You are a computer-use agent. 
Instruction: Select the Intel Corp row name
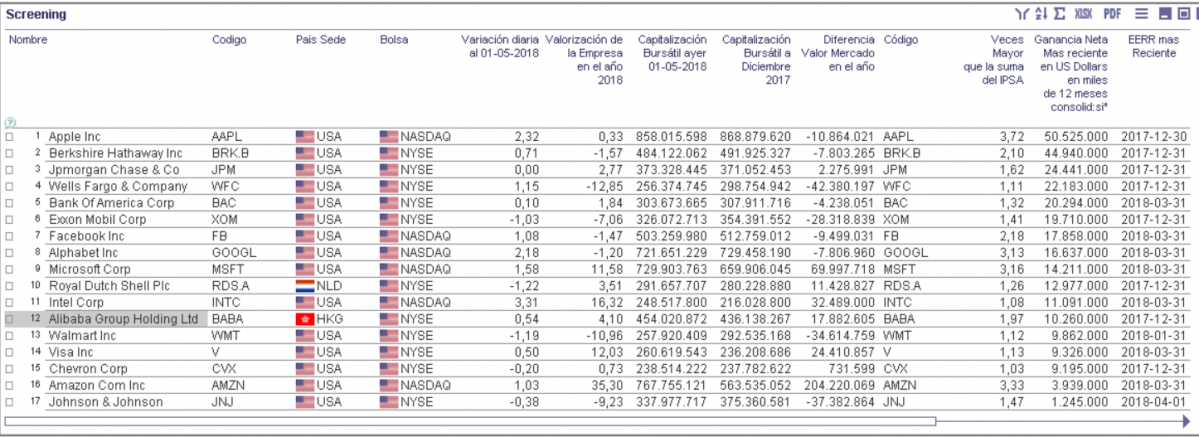pyautogui.click(x=76, y=302)
